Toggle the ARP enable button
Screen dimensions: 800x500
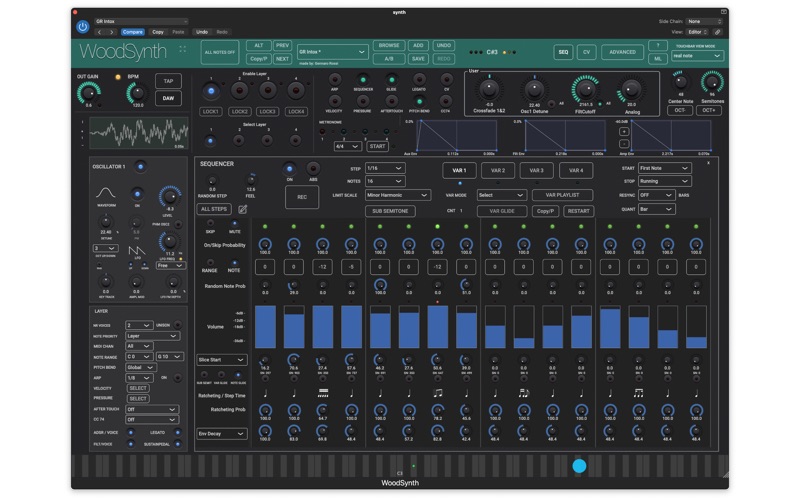[335, 80]
